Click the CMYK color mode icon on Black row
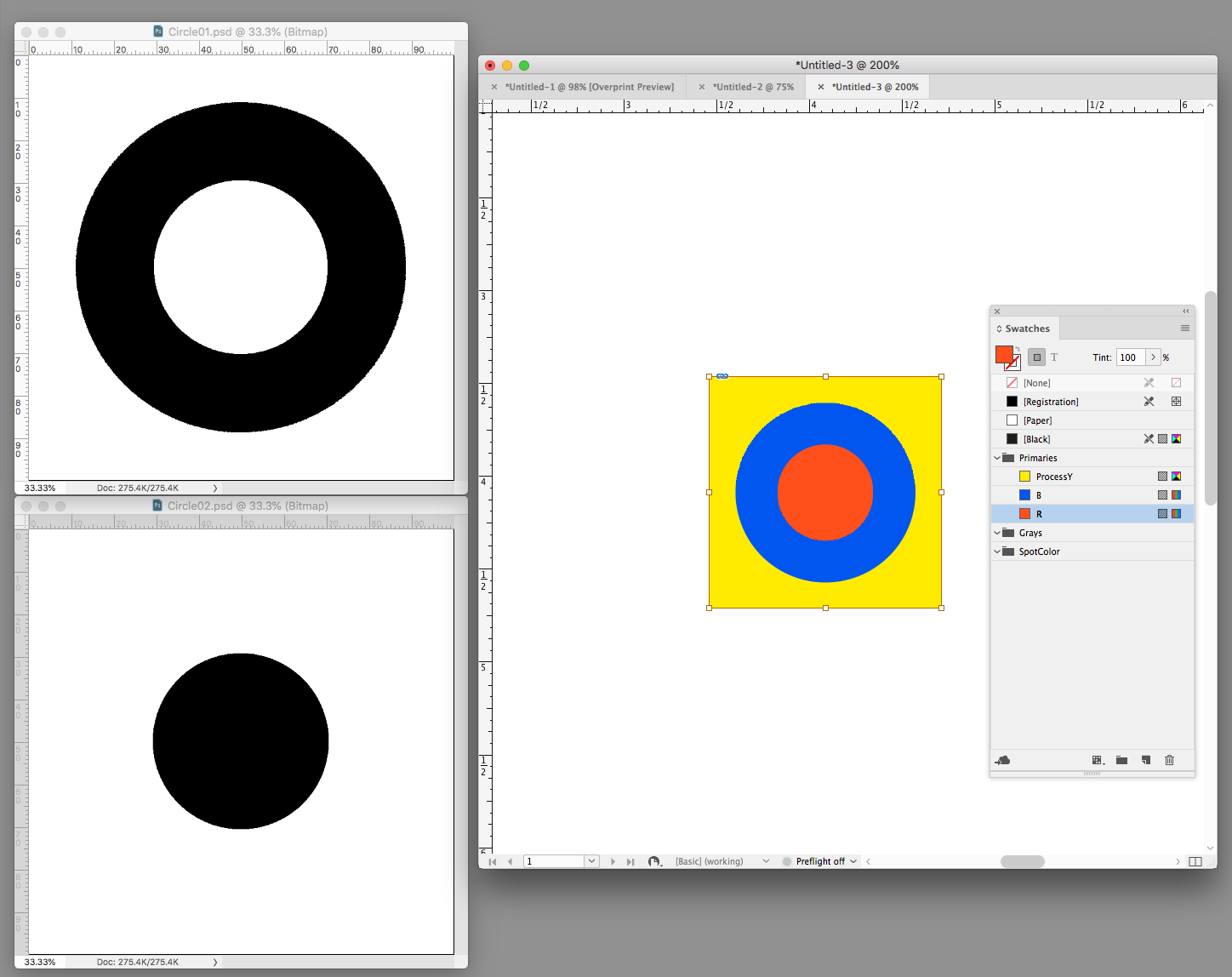 [x=1176, y=439]
